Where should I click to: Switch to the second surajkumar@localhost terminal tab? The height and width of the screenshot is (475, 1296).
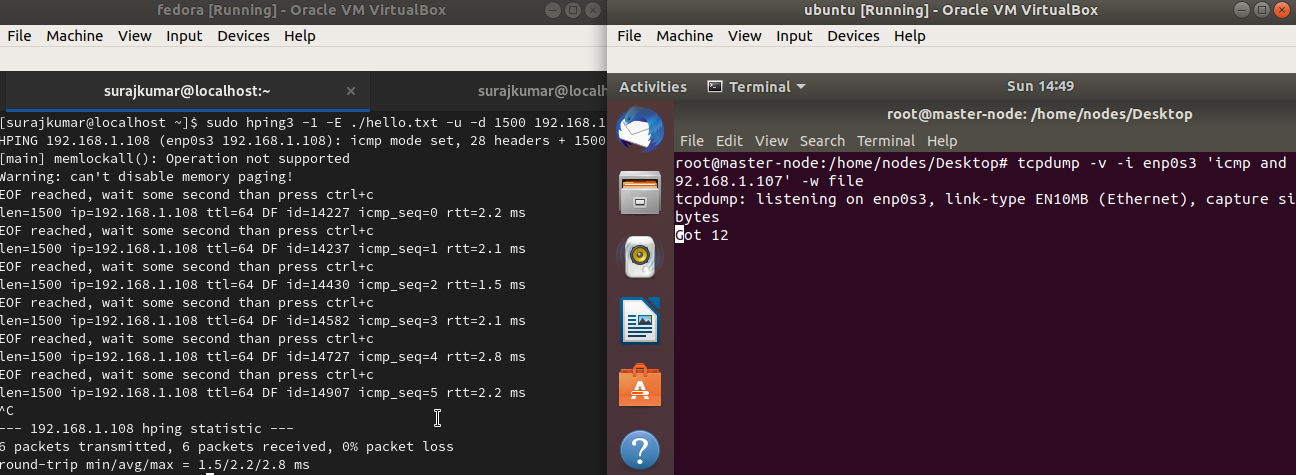[x=540, y=91]
